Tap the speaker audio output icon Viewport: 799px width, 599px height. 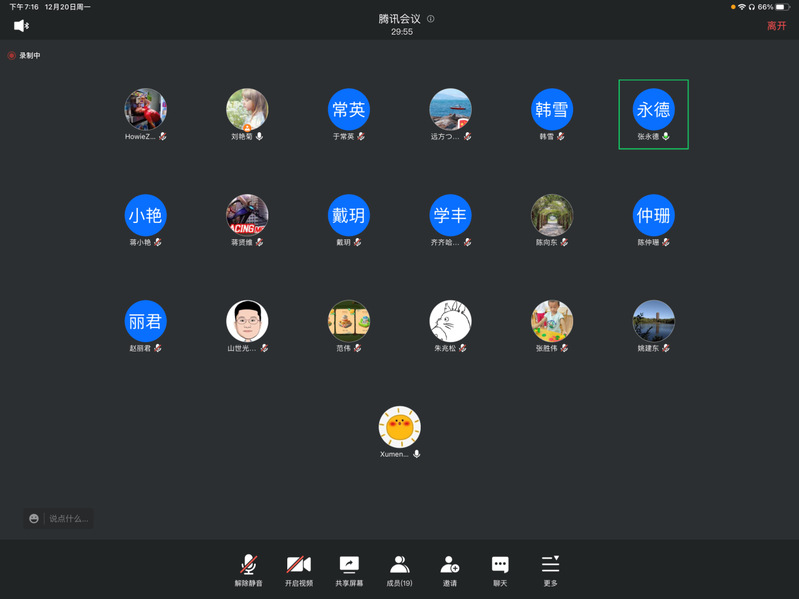21,26
